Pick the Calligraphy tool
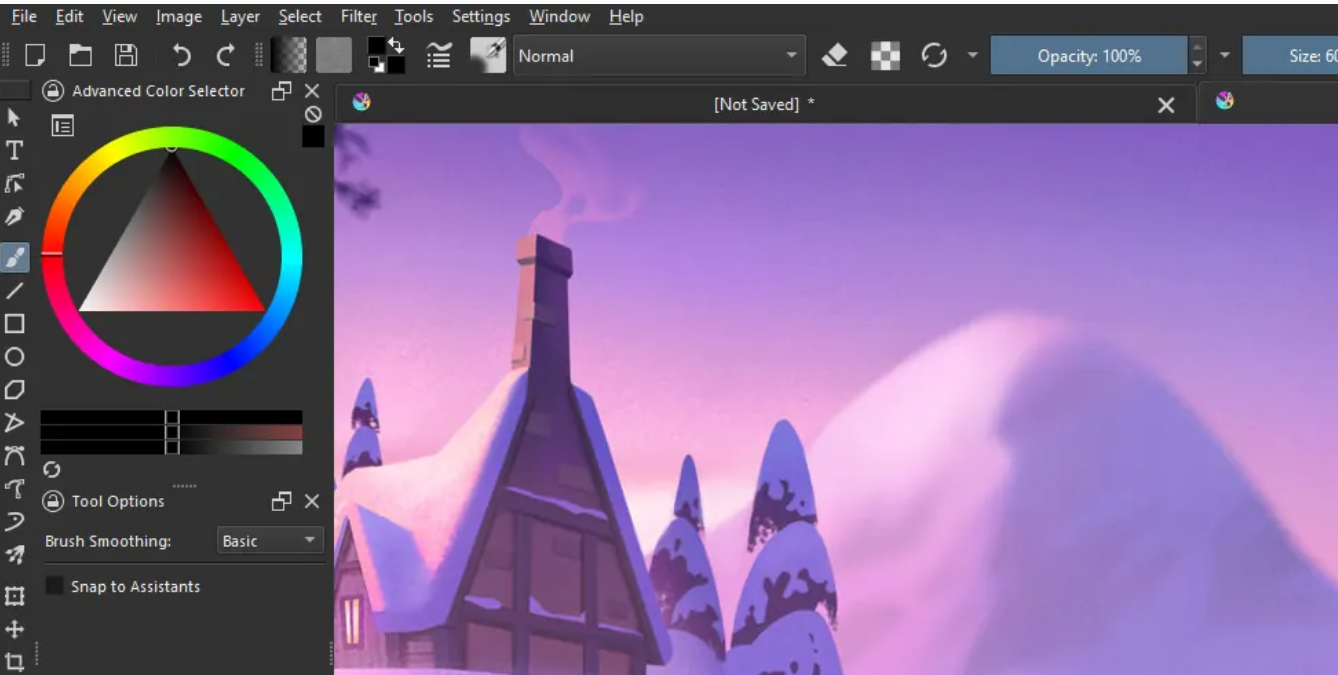The image size is (1338, 675). [x=15, y=217]
